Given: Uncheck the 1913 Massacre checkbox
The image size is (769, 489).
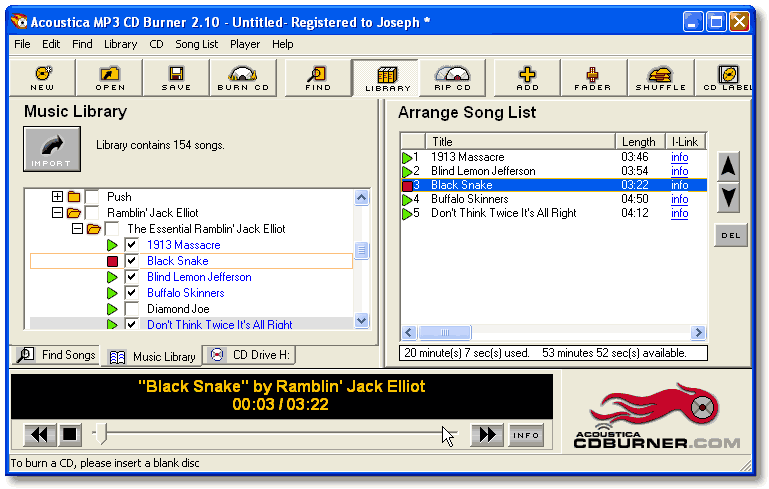Looking at the screenshot, I should click(131, 245).
